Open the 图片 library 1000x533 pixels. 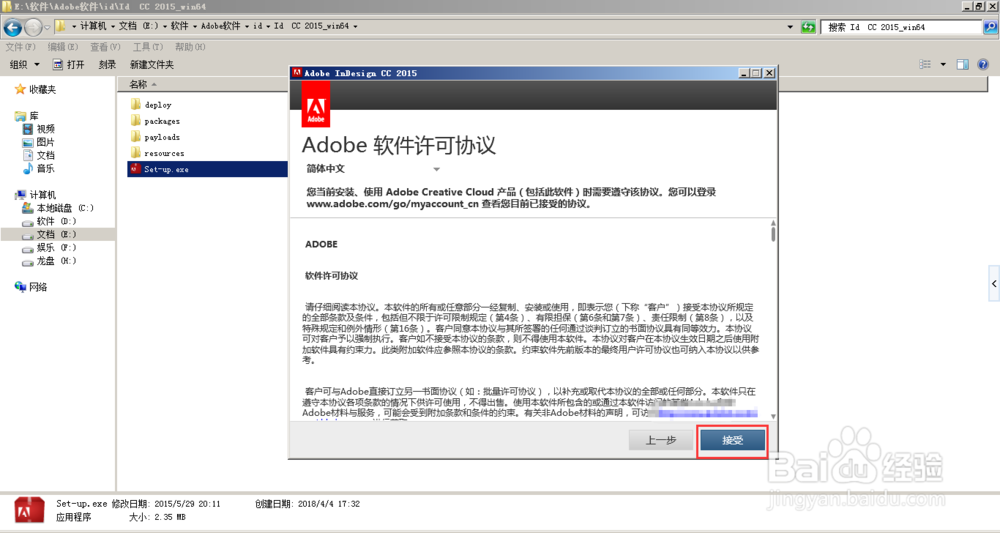tap(38, 142)
